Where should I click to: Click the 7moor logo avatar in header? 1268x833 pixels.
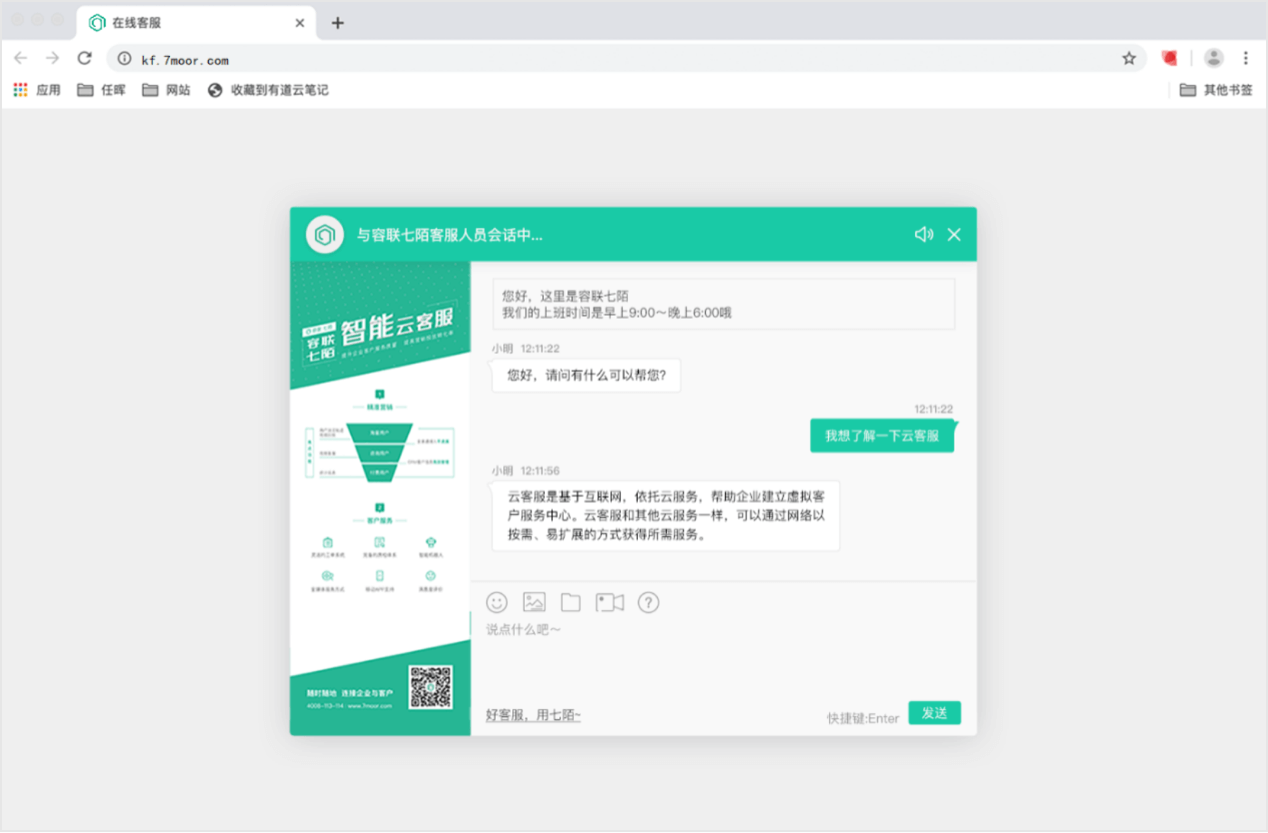[x=324, y=234]
